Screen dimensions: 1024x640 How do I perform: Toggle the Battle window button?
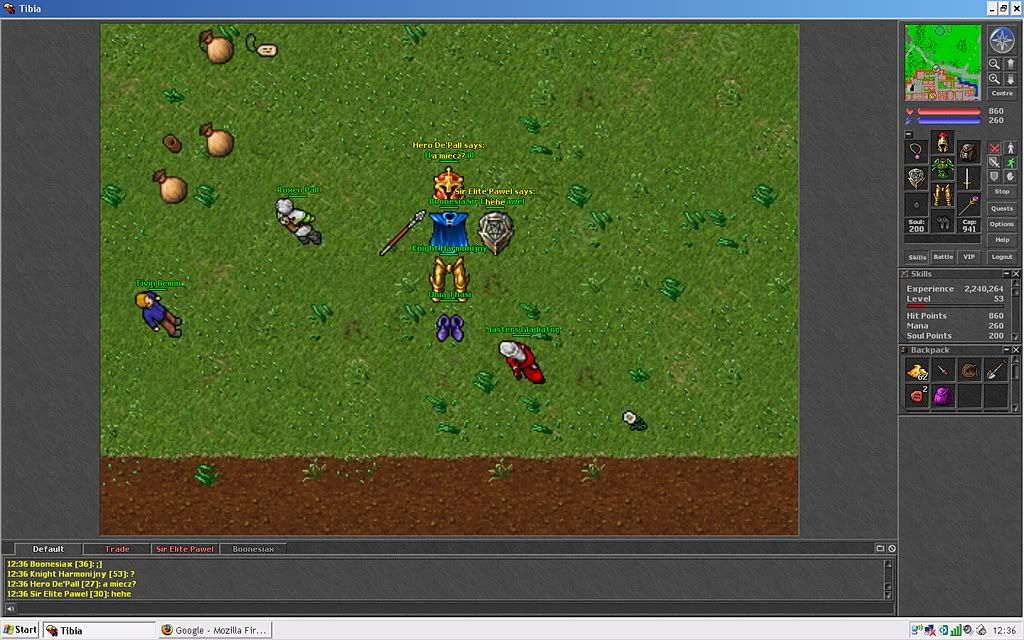coord(943,257)
